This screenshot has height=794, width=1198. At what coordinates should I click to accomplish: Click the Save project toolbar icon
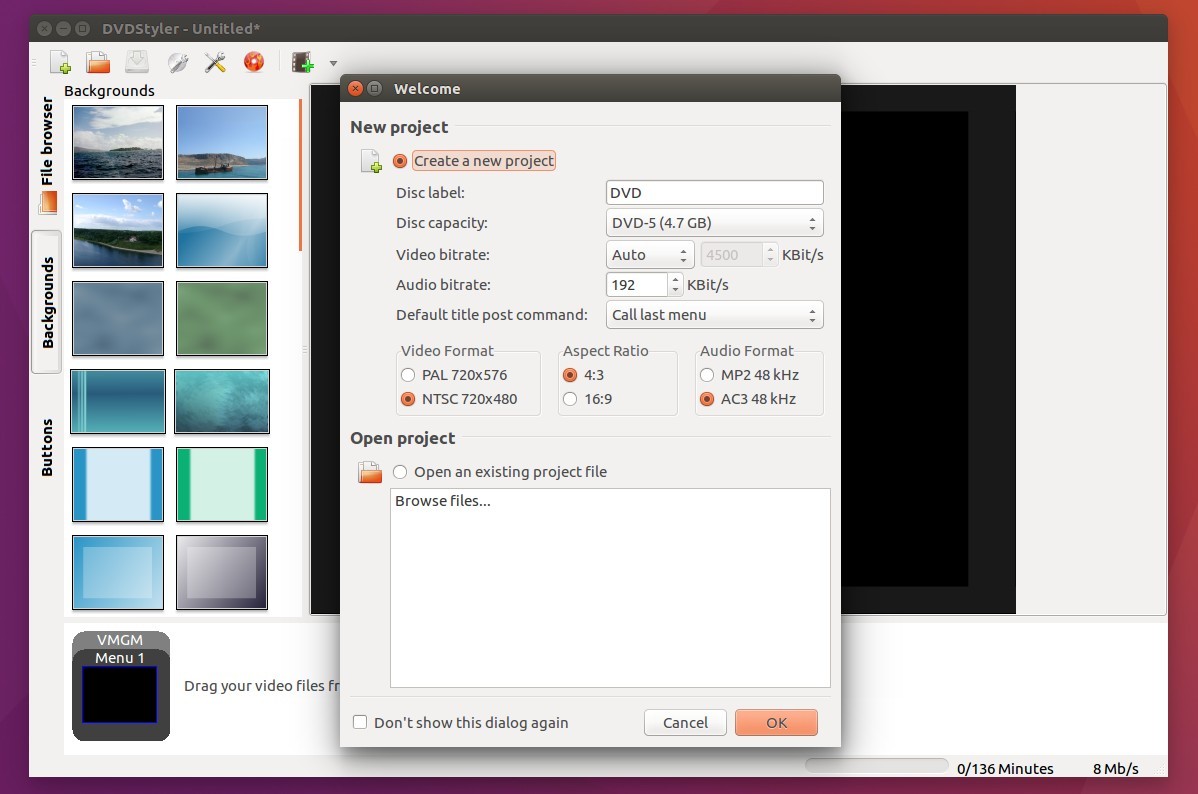pyautogui.click(x=137, y=62)
